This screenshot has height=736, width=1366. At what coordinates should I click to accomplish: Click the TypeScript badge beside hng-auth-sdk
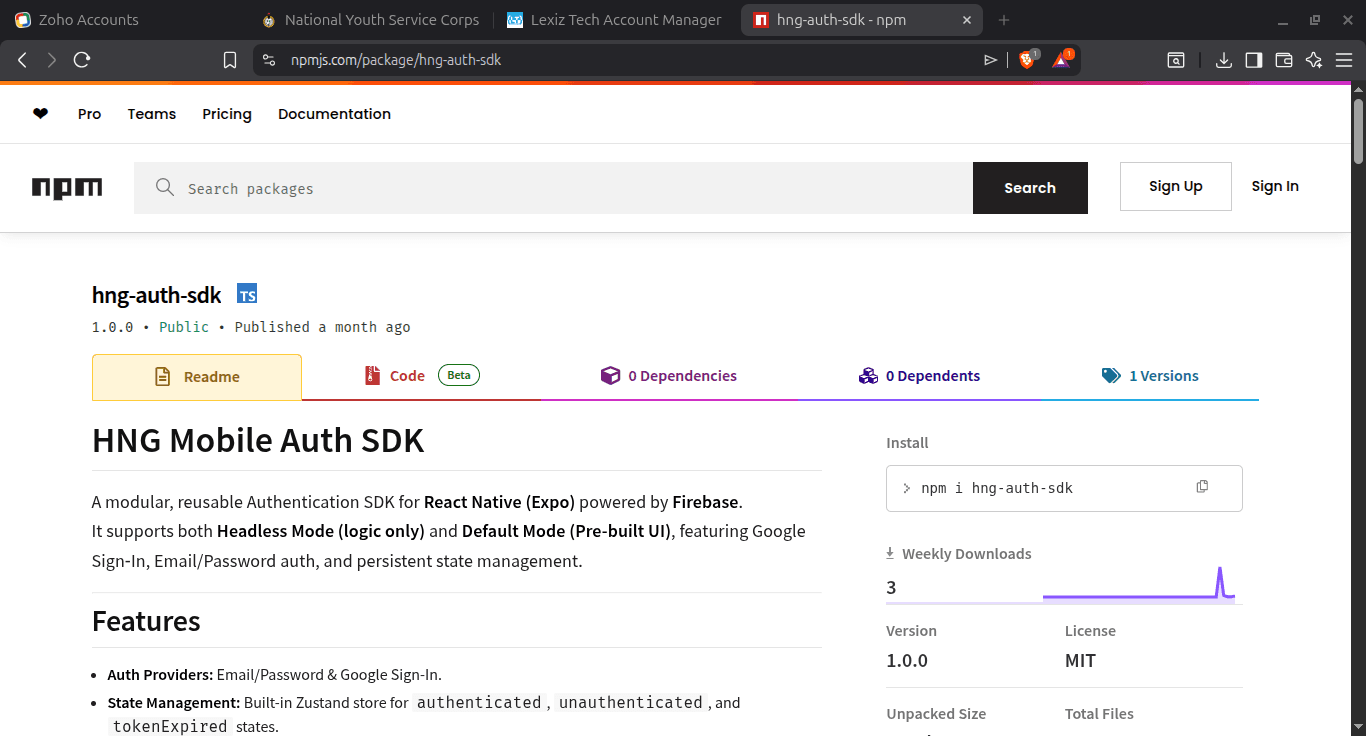[246, 294]
